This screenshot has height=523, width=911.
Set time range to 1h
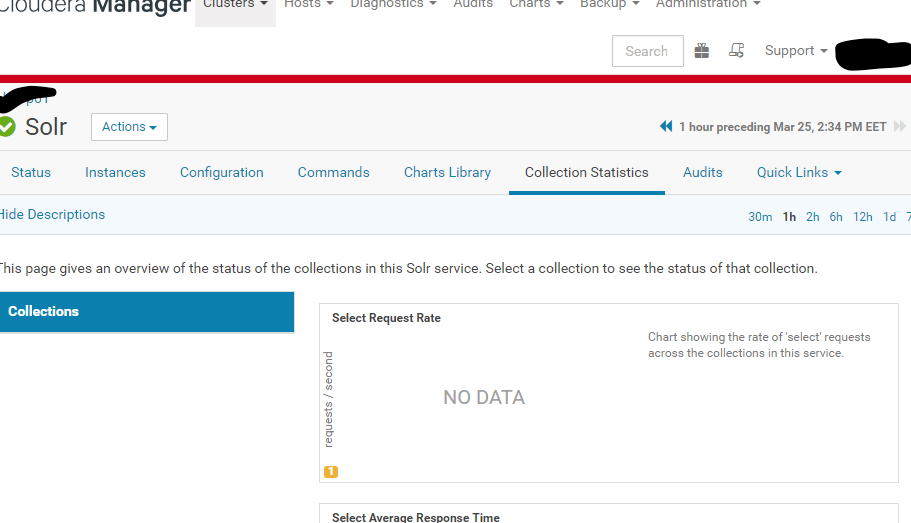789,217
